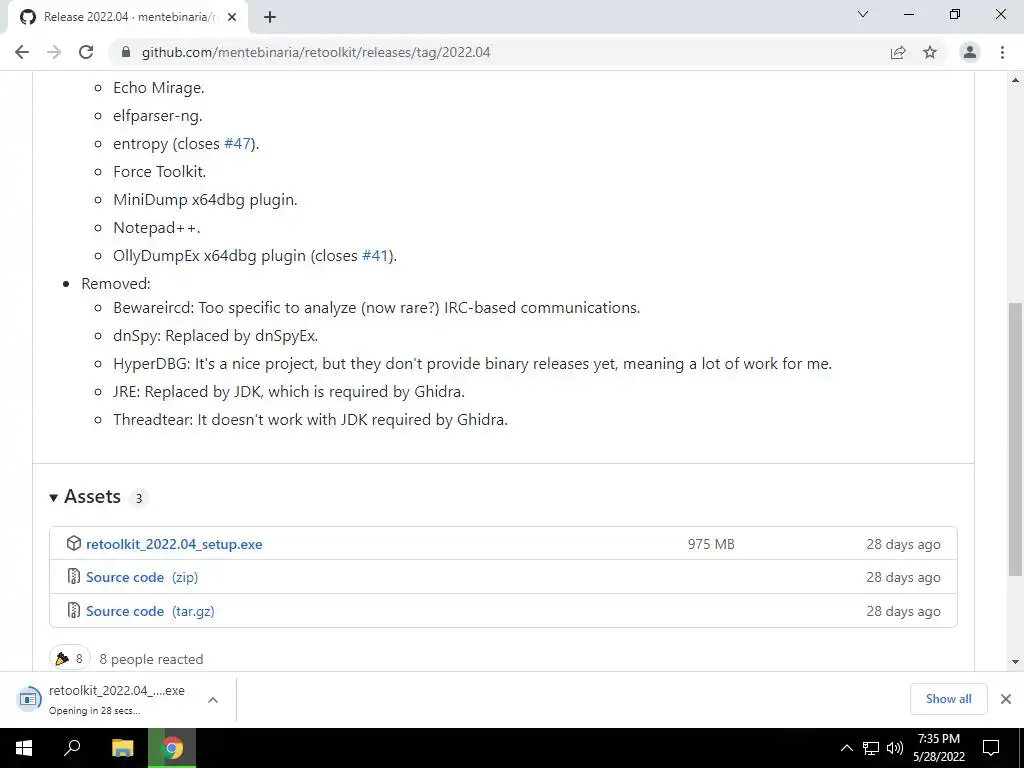Open issue #47 link
The height and width of the screenshot is (768, 1024).
(237, 144)
